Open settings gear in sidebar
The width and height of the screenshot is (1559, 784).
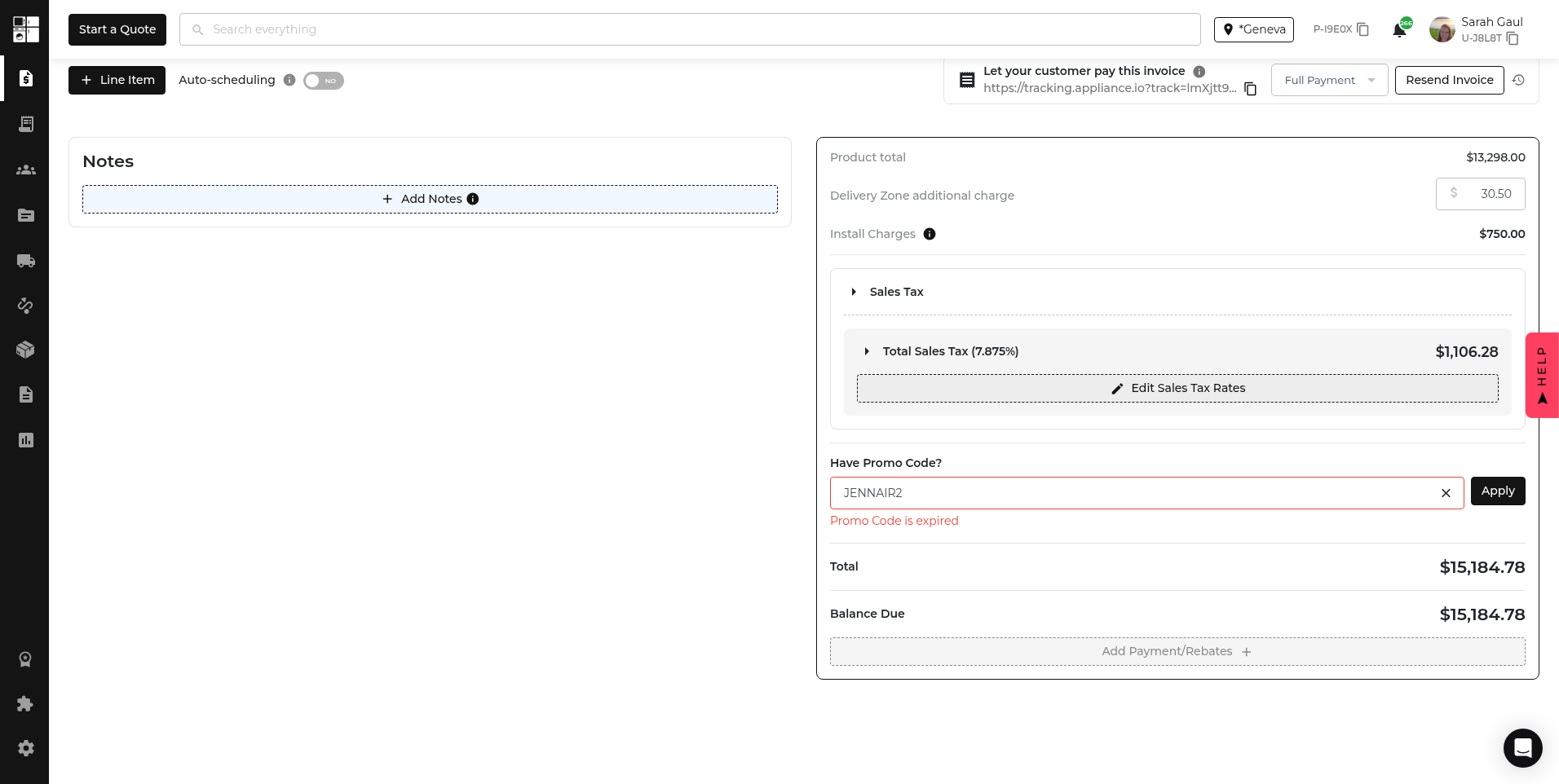click(x=26, y=748)
